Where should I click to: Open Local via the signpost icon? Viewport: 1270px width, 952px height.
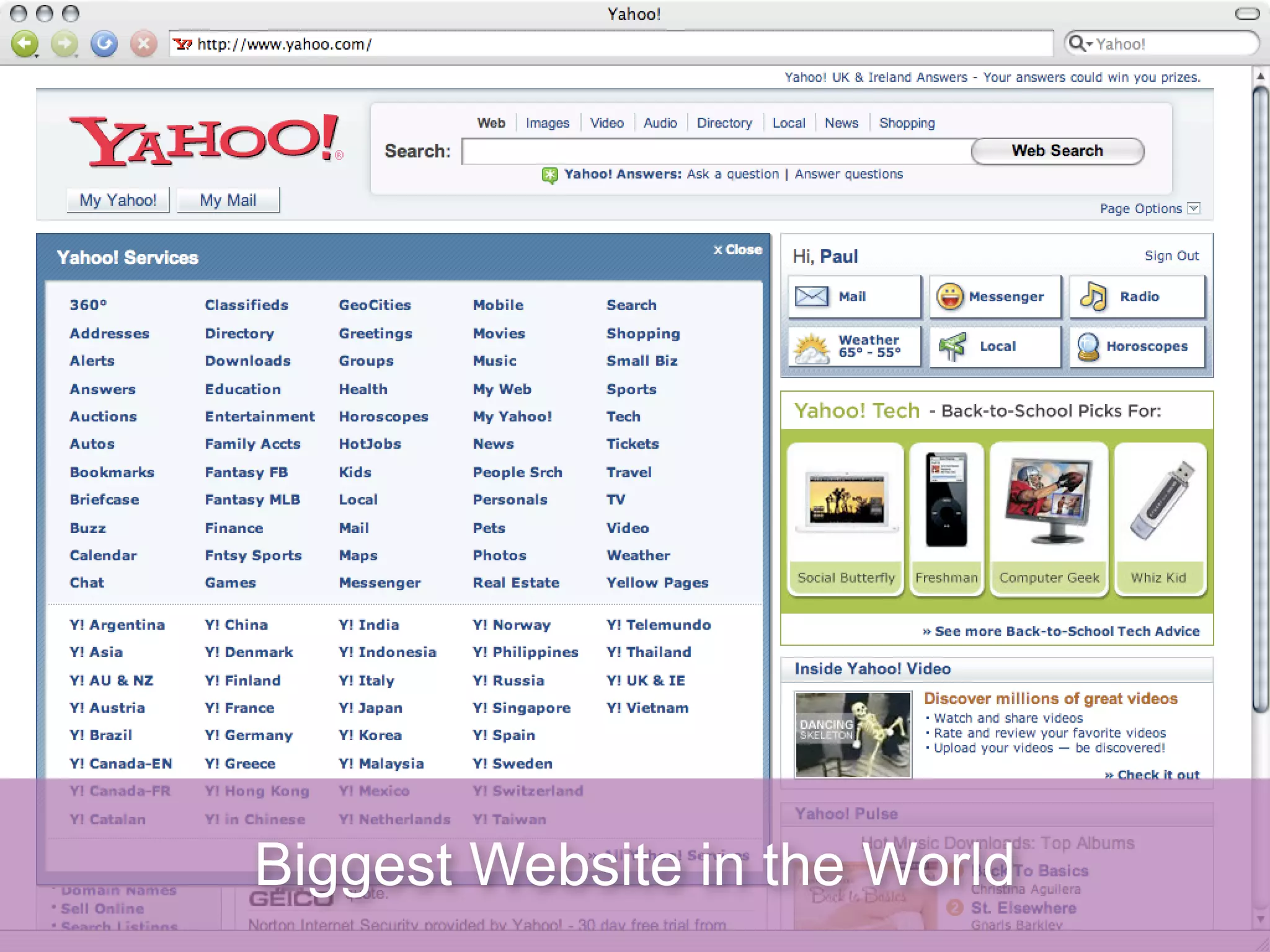pos(952,346)
